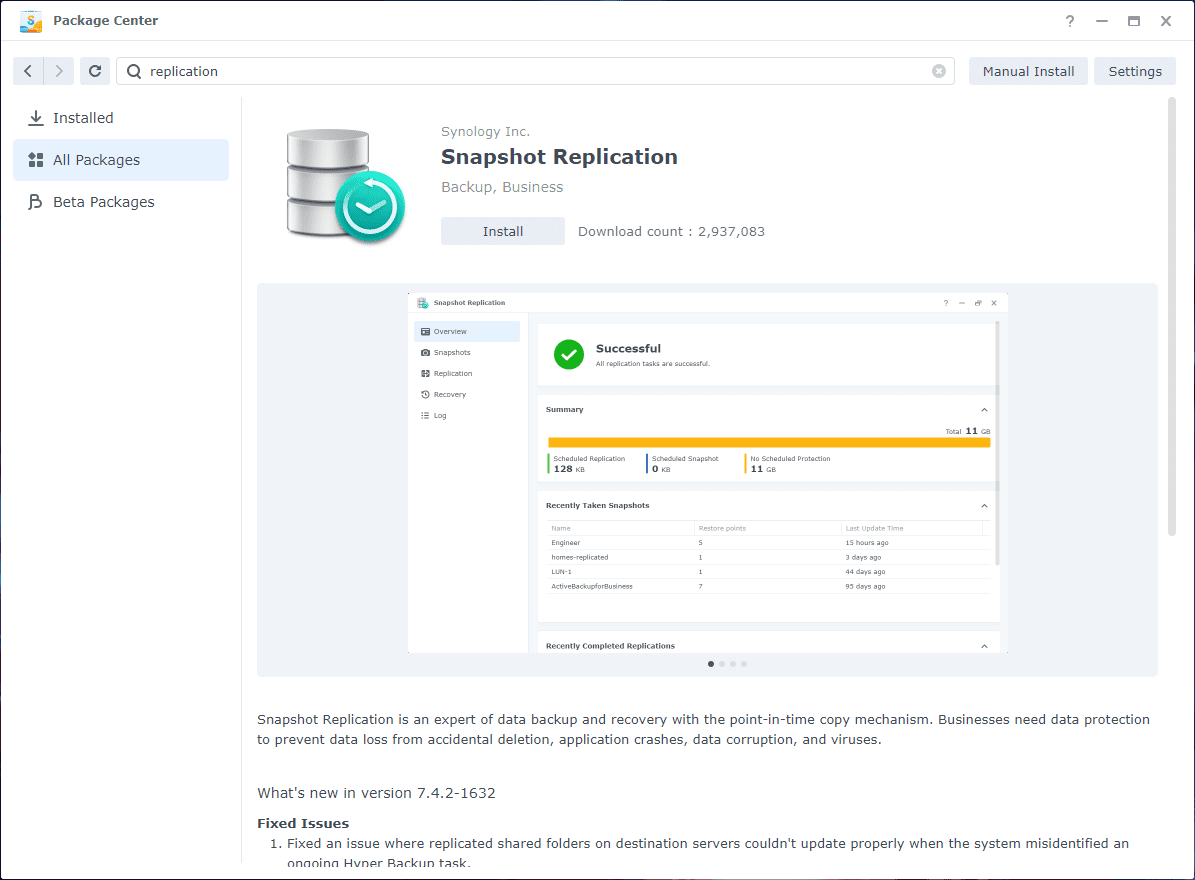
Task: Focus the package search field
Action: 535,71
